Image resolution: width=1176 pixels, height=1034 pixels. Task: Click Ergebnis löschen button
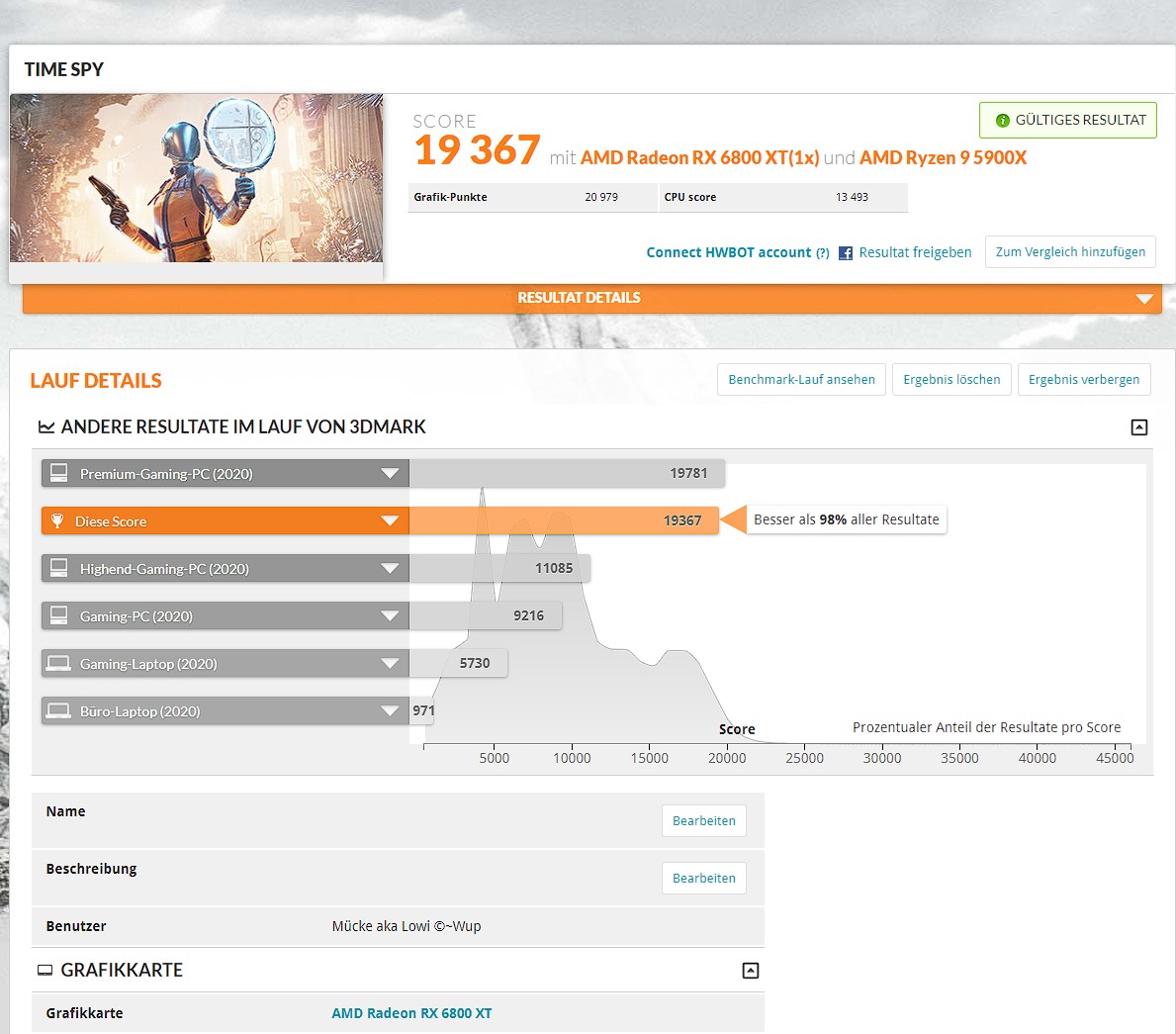coord(951,380)
